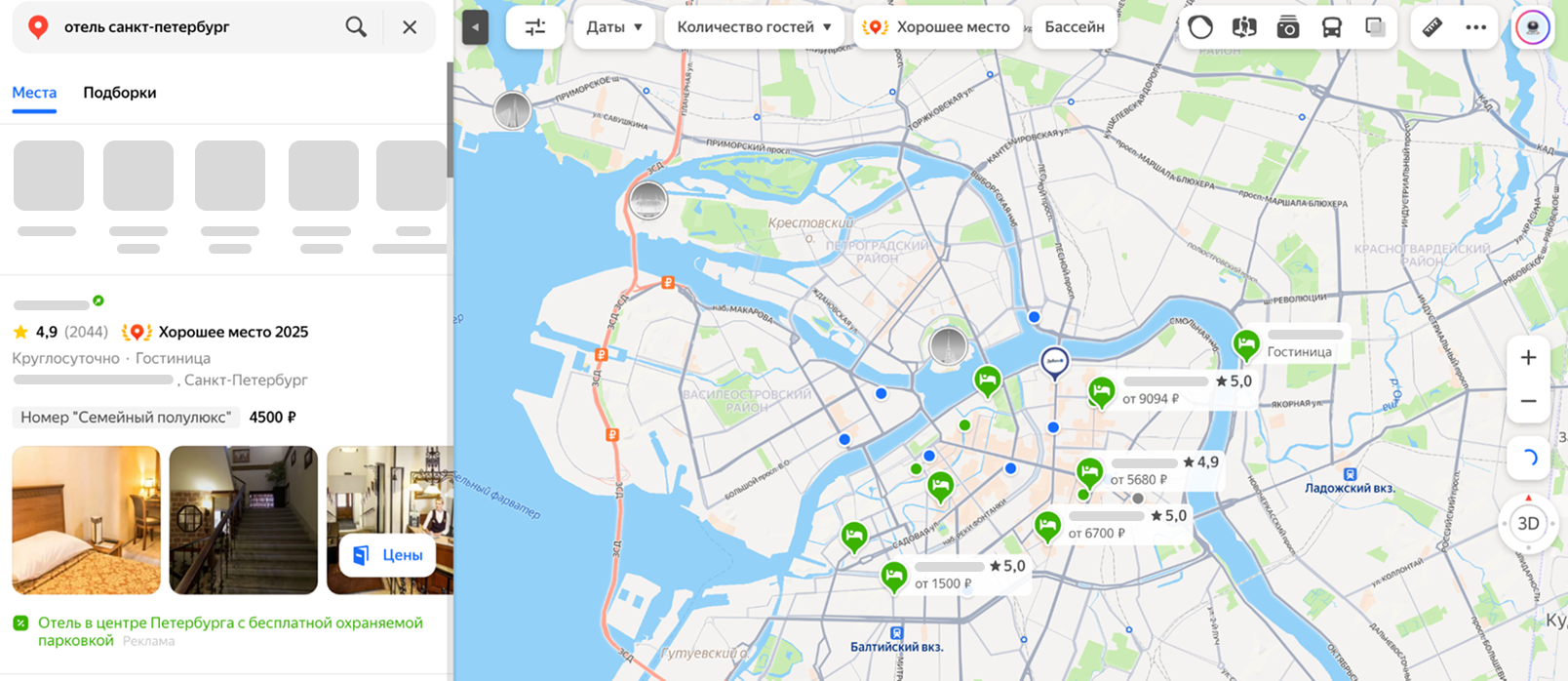
Task: Toggle the 3D map view
Action: point(1528,524)
